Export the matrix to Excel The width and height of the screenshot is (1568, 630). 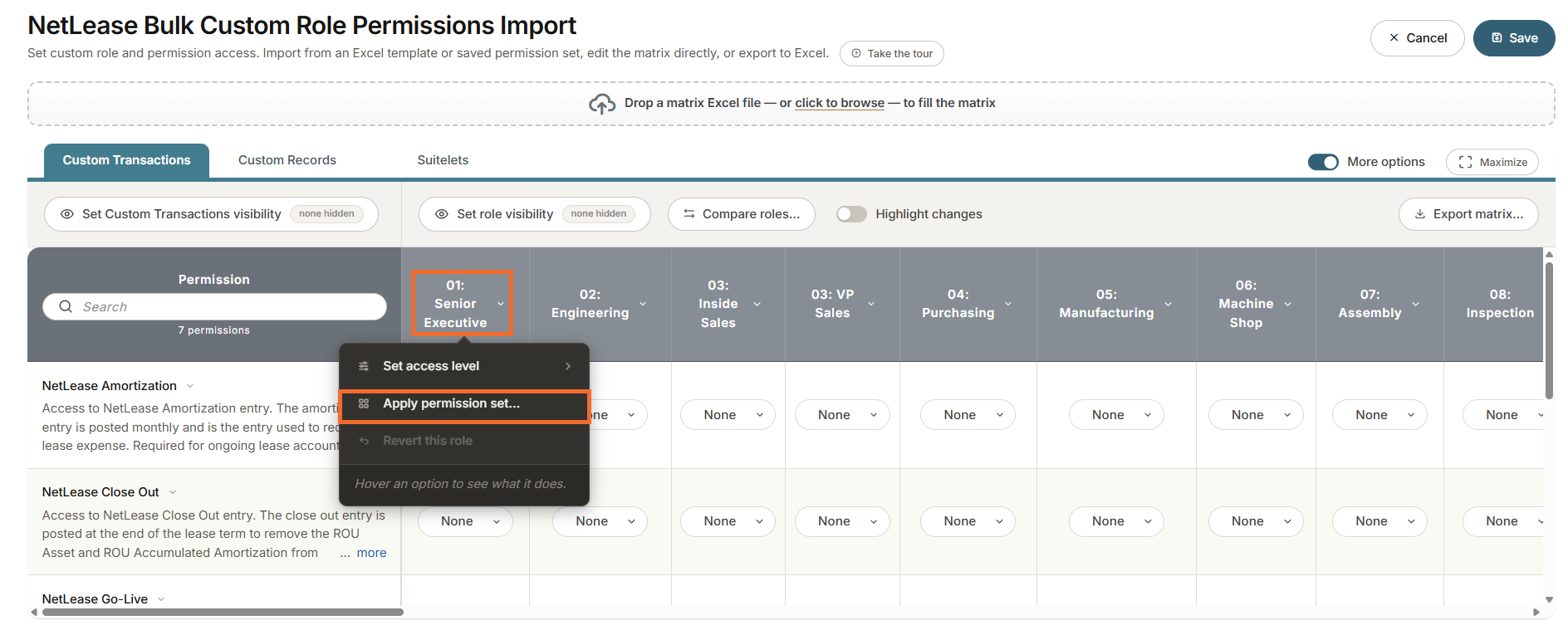1468,214
